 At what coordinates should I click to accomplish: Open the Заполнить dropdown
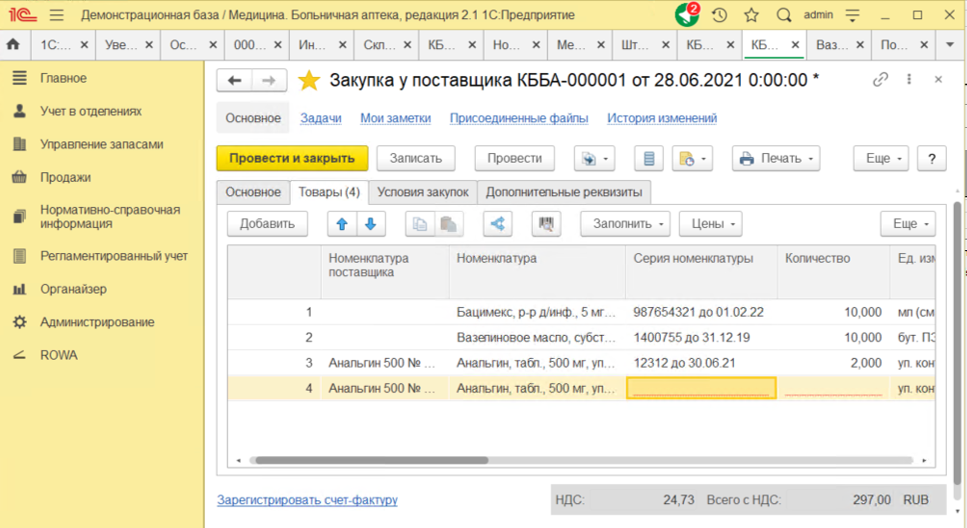pyautogui.click(x=625, y=224)
